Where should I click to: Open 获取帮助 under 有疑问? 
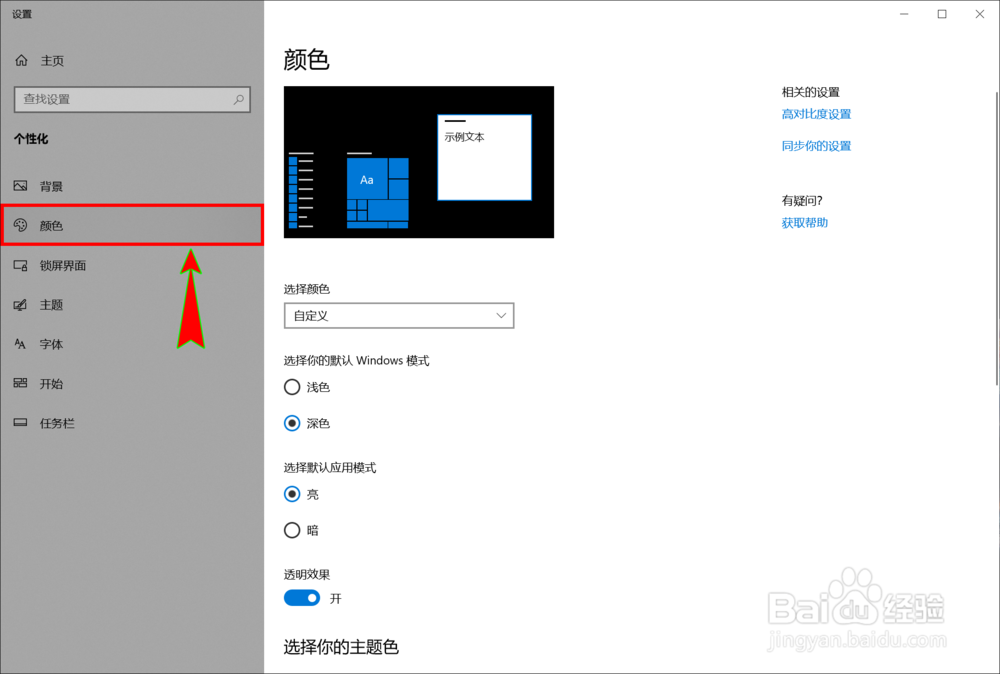coord(803,222)
